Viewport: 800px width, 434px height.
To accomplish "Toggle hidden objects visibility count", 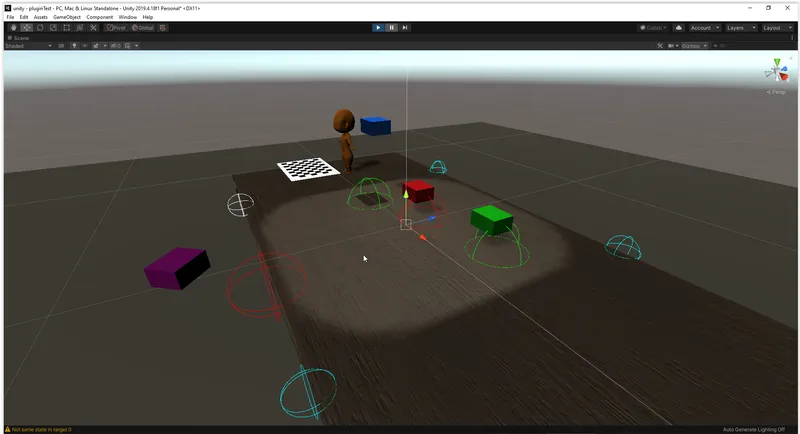I will point(116,46).
